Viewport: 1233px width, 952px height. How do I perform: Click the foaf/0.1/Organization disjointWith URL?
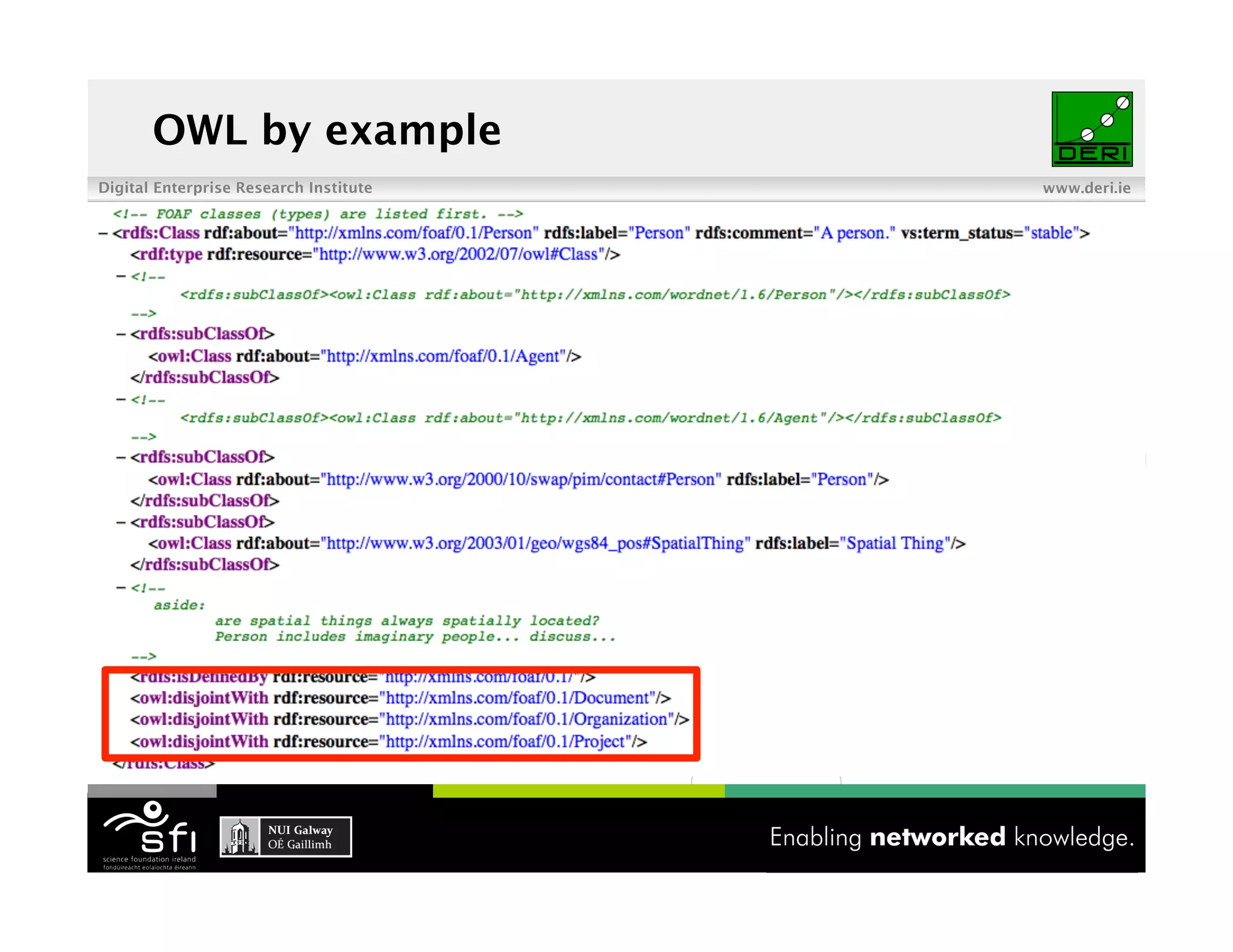(x=526, y=719)
